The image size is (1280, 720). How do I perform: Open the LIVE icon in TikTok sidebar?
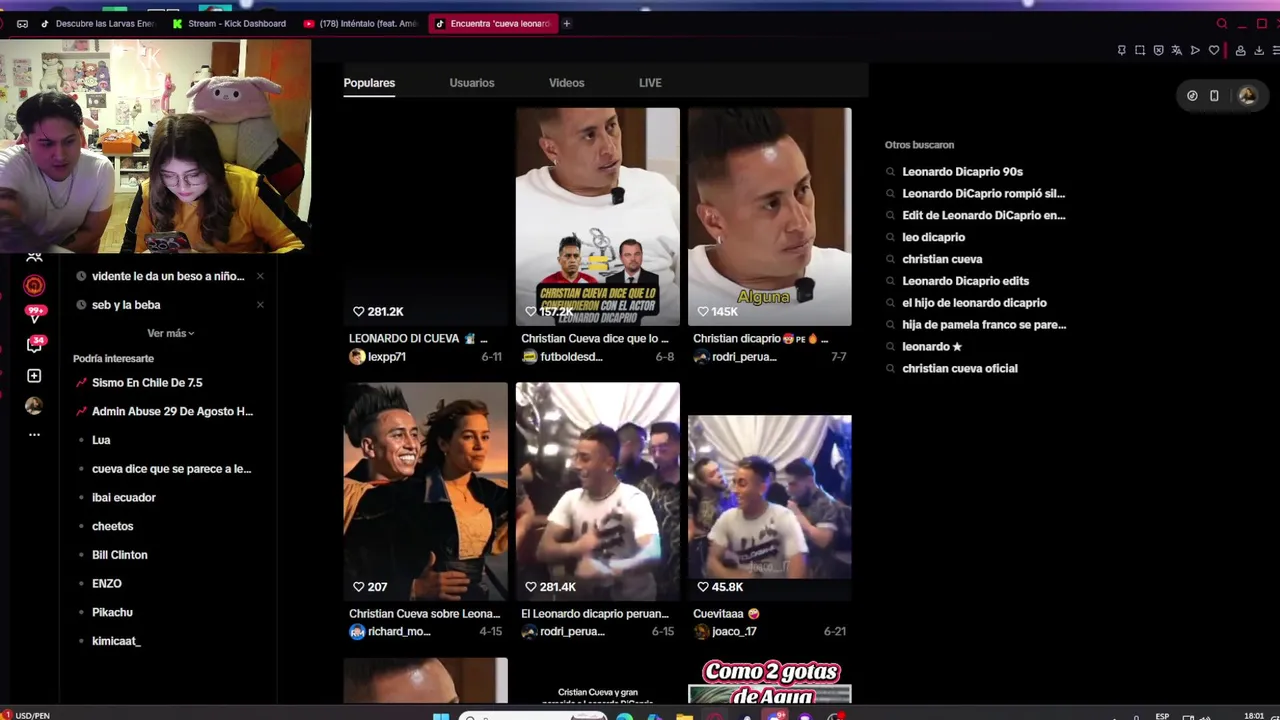coord(34,285)
